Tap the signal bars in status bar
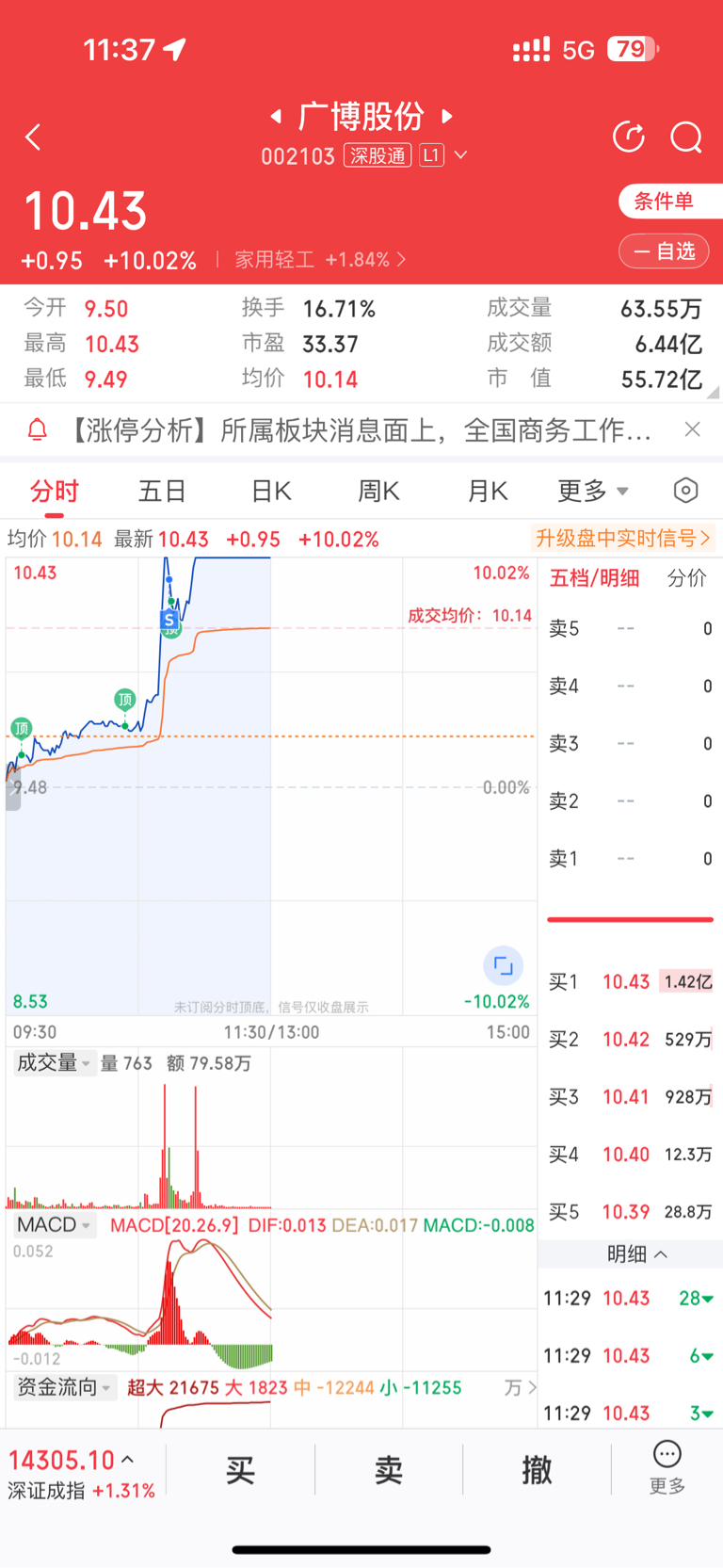The image size is (723, 1568). 531,50
